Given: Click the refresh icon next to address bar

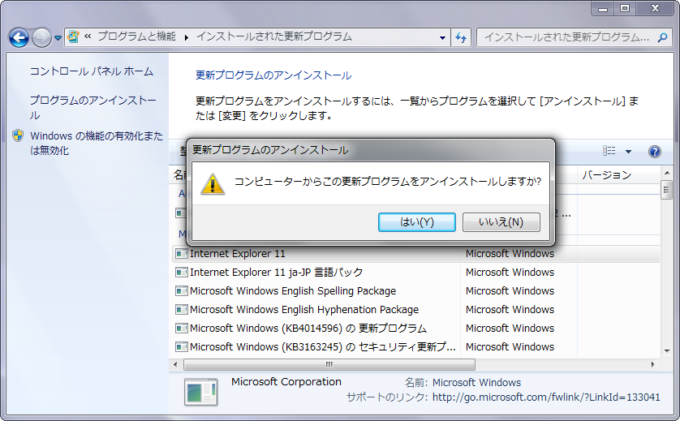Looking at the screenshot, I should [x=462, y=37].
